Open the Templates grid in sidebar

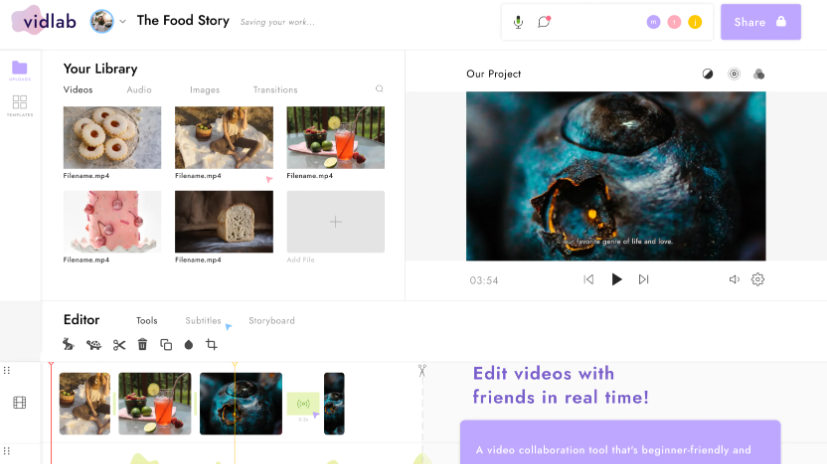[x=20, y=105]
